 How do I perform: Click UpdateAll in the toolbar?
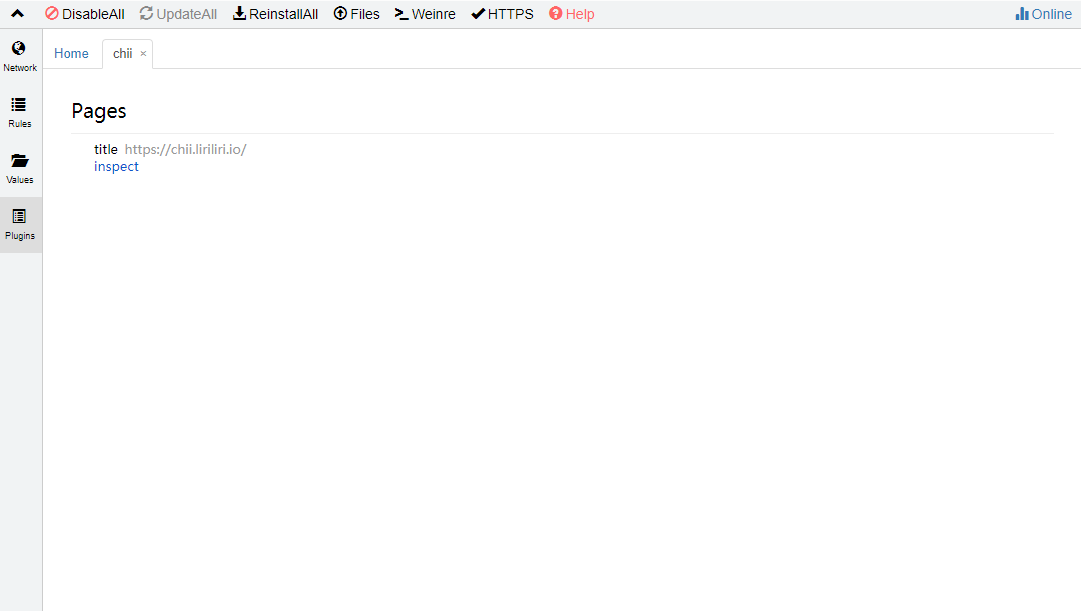(x=178, y=14)
